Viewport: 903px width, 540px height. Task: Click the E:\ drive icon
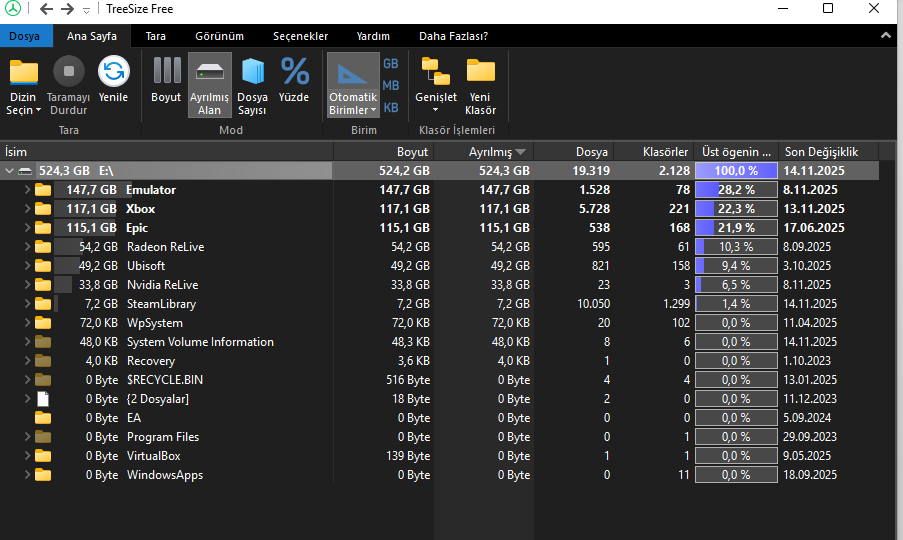pyautogui.click(x=25, y=171)
